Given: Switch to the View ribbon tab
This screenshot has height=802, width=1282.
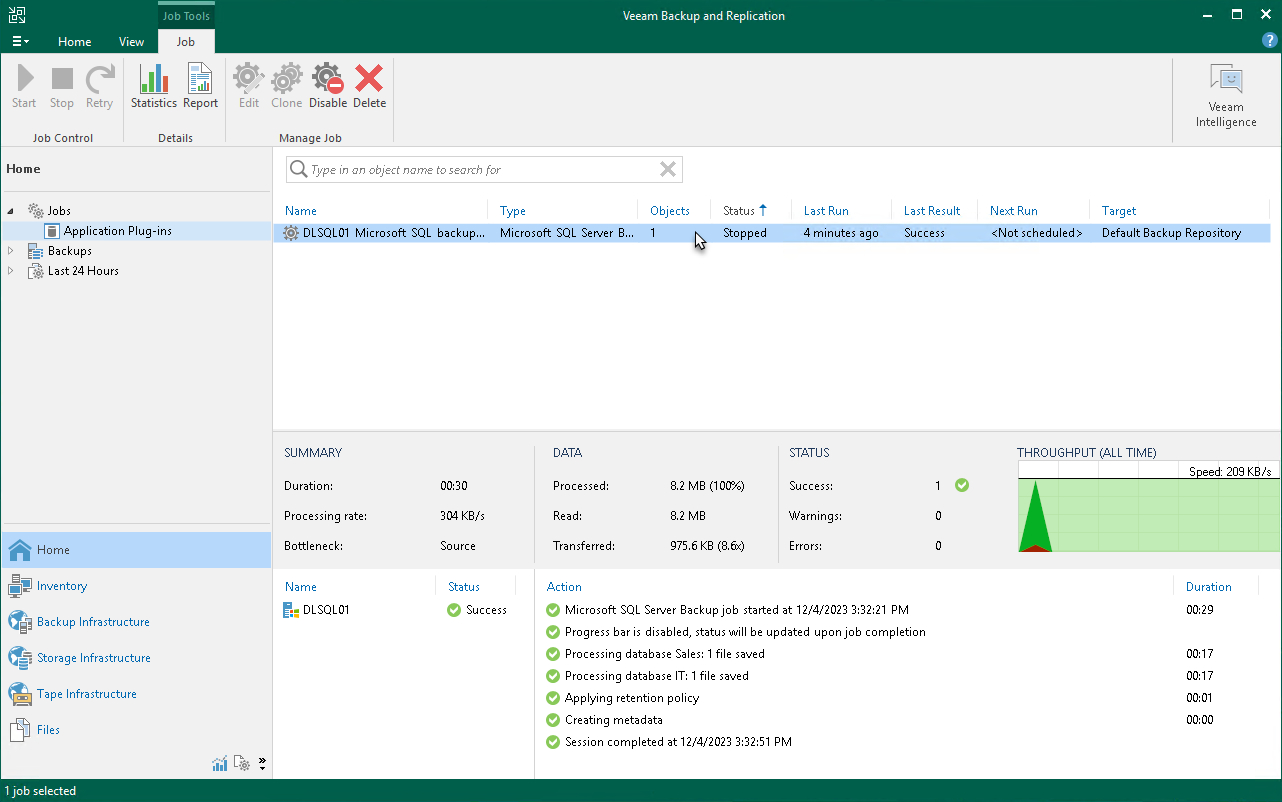Looking at the screenshot, I should click(131, 42).
